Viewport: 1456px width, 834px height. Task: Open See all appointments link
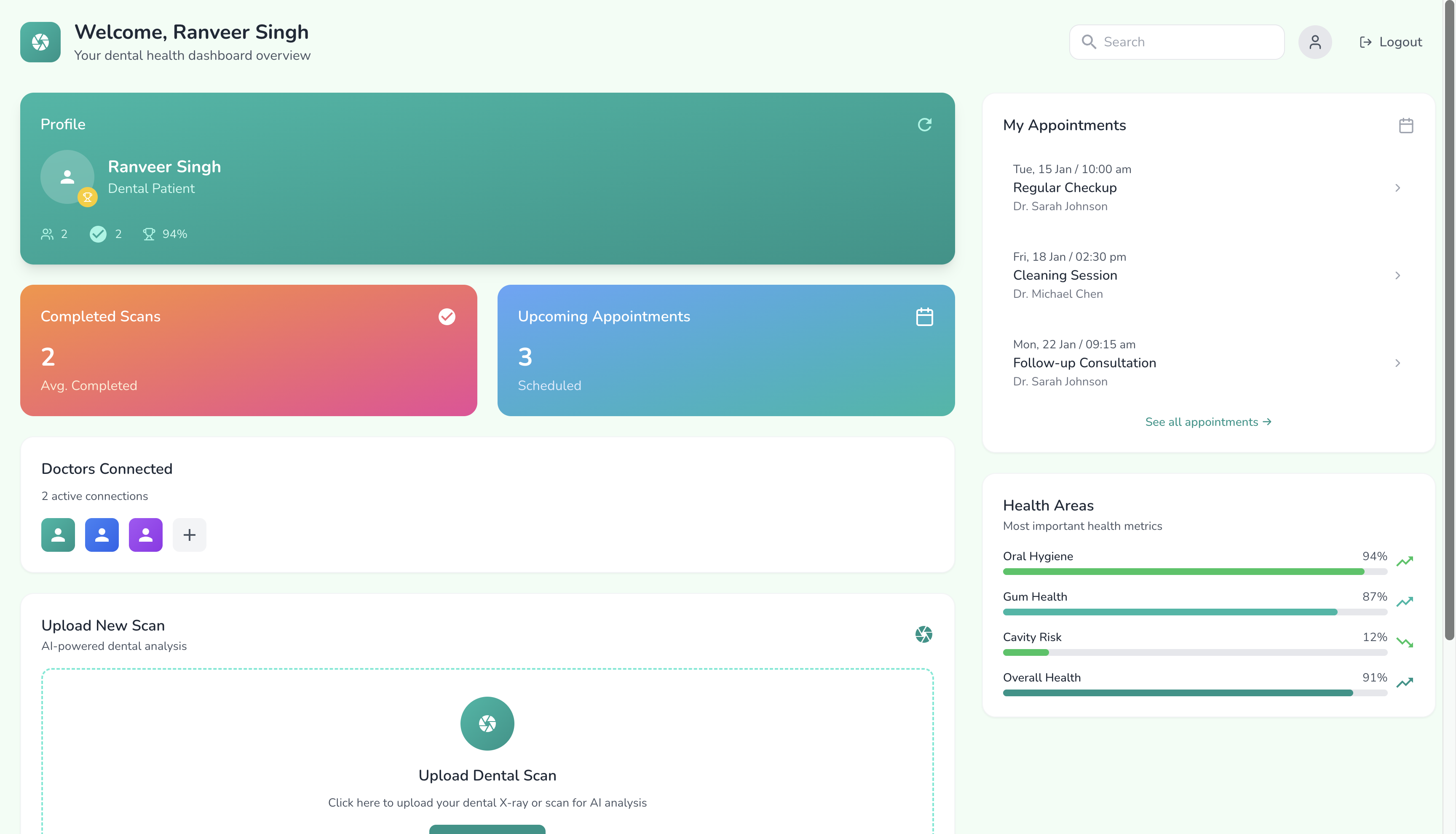click(1207, 422)
